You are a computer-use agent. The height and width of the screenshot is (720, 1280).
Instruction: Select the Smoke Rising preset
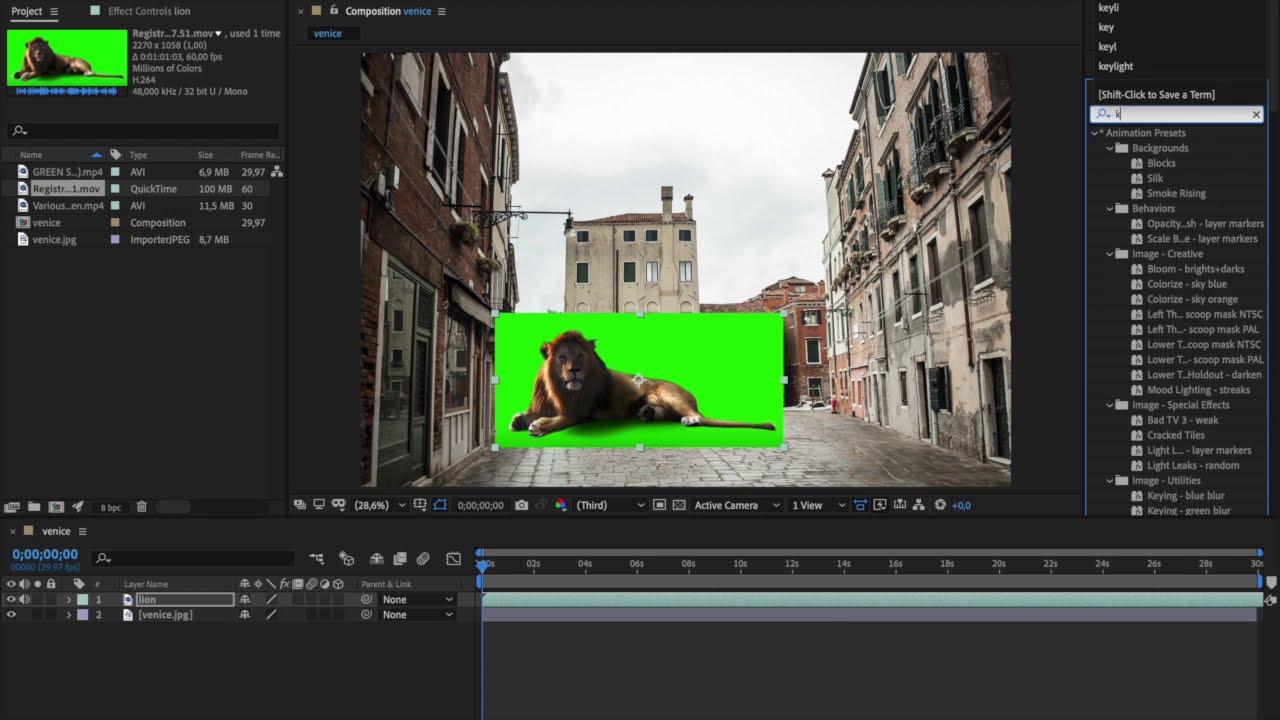(x=1176, y=194)
